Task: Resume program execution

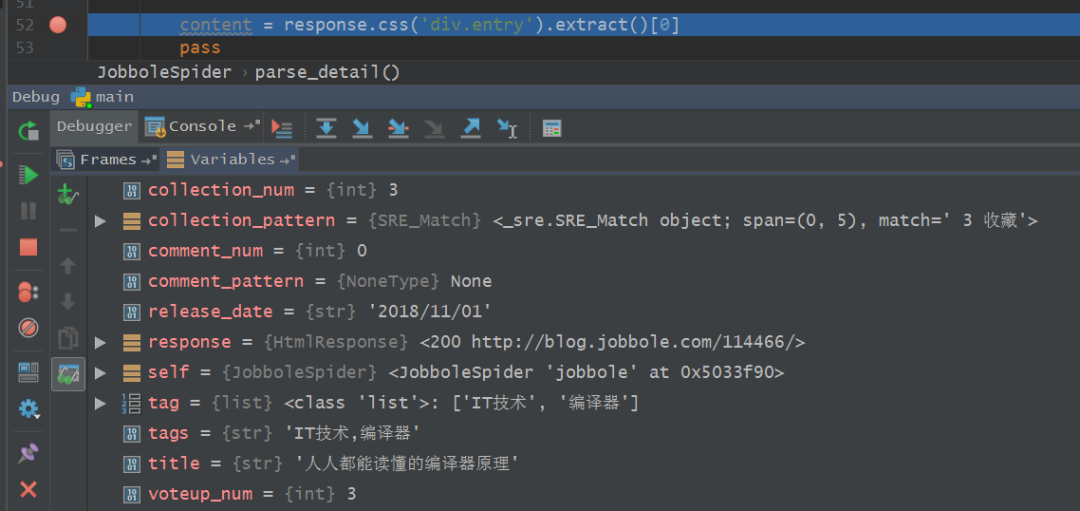Action: click(28, 175)
